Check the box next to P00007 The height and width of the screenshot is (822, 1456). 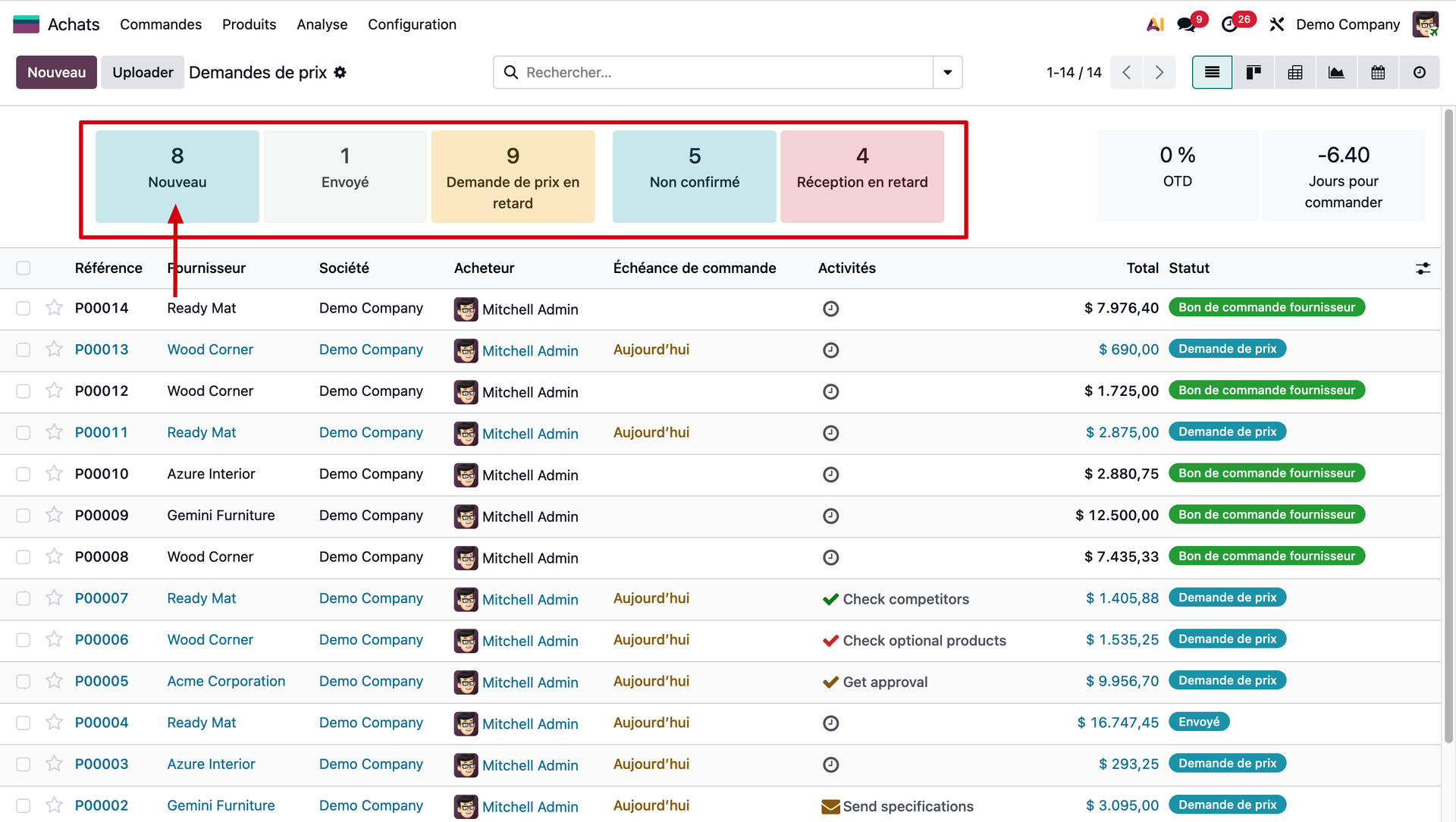(24, 598)
